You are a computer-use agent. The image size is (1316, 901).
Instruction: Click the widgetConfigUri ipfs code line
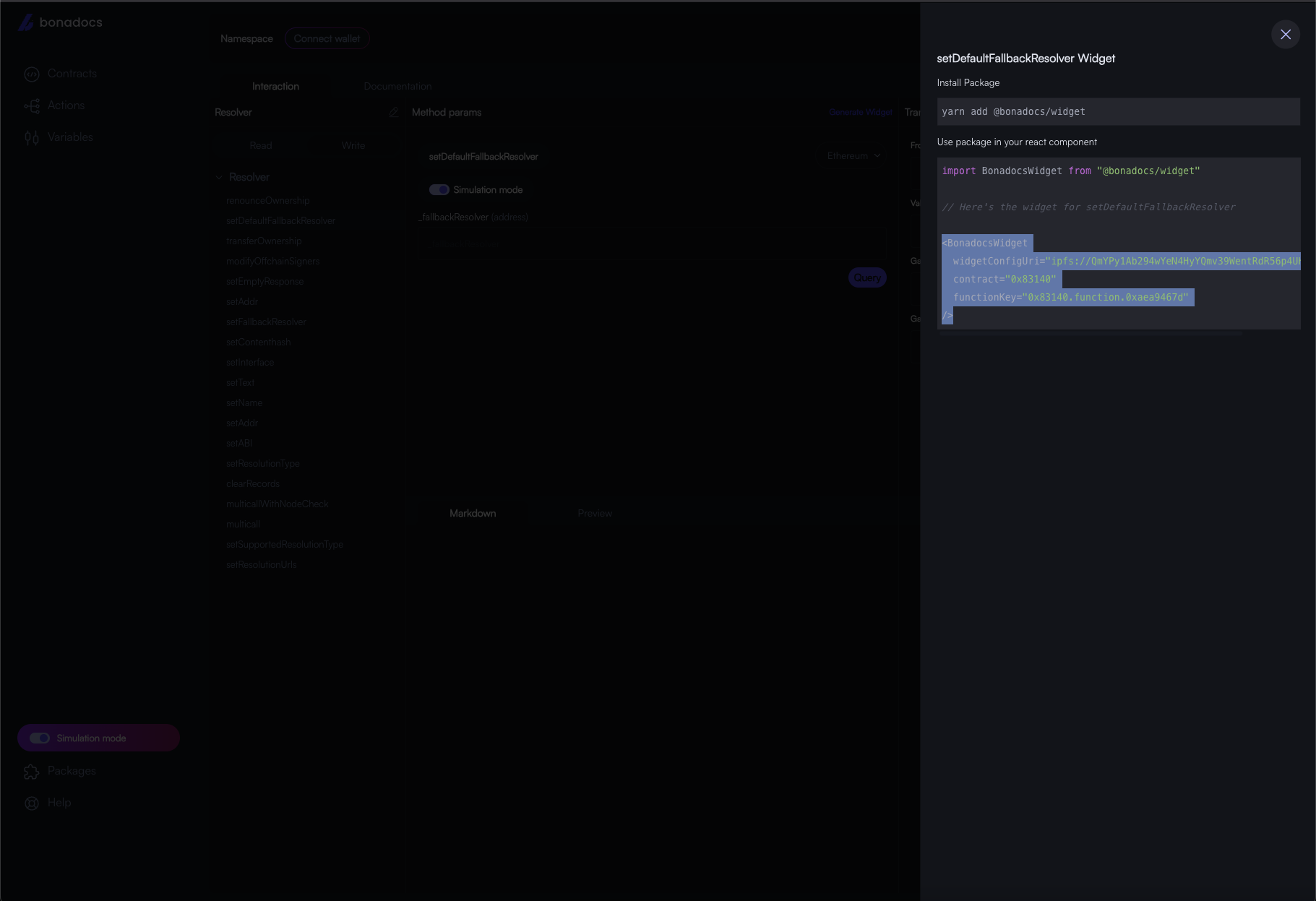pos(1127,261)
